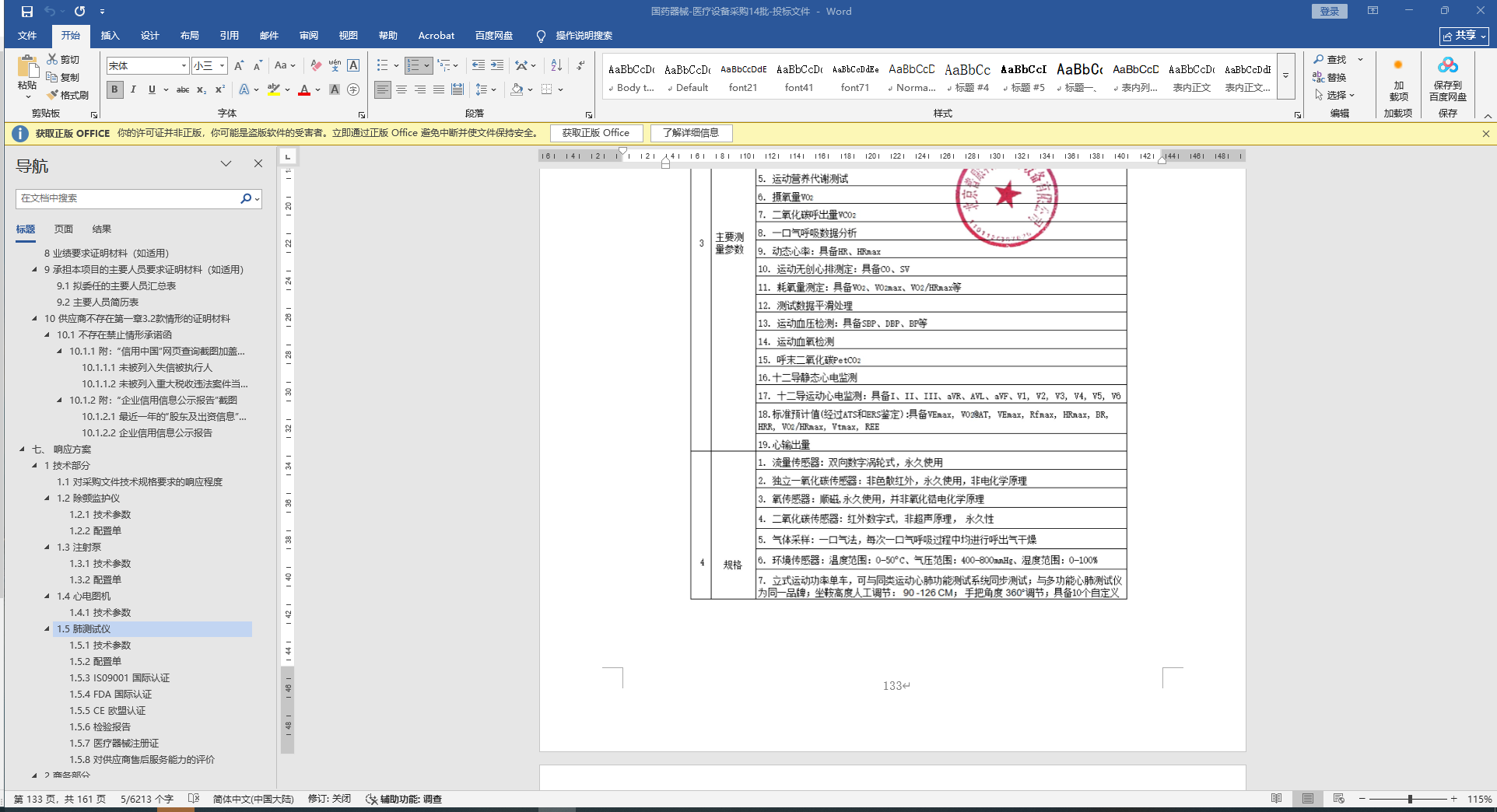Screen dimensions: 1497x812
Task: Open the add-ins store button
Action: click(x=1398, y=80)
